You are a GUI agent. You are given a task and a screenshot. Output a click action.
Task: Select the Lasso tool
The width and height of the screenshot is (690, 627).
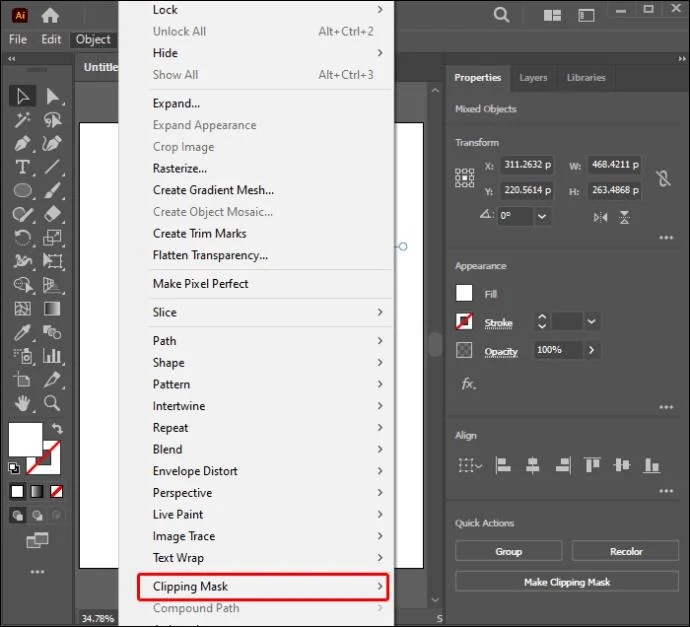(x=52, y=120)
